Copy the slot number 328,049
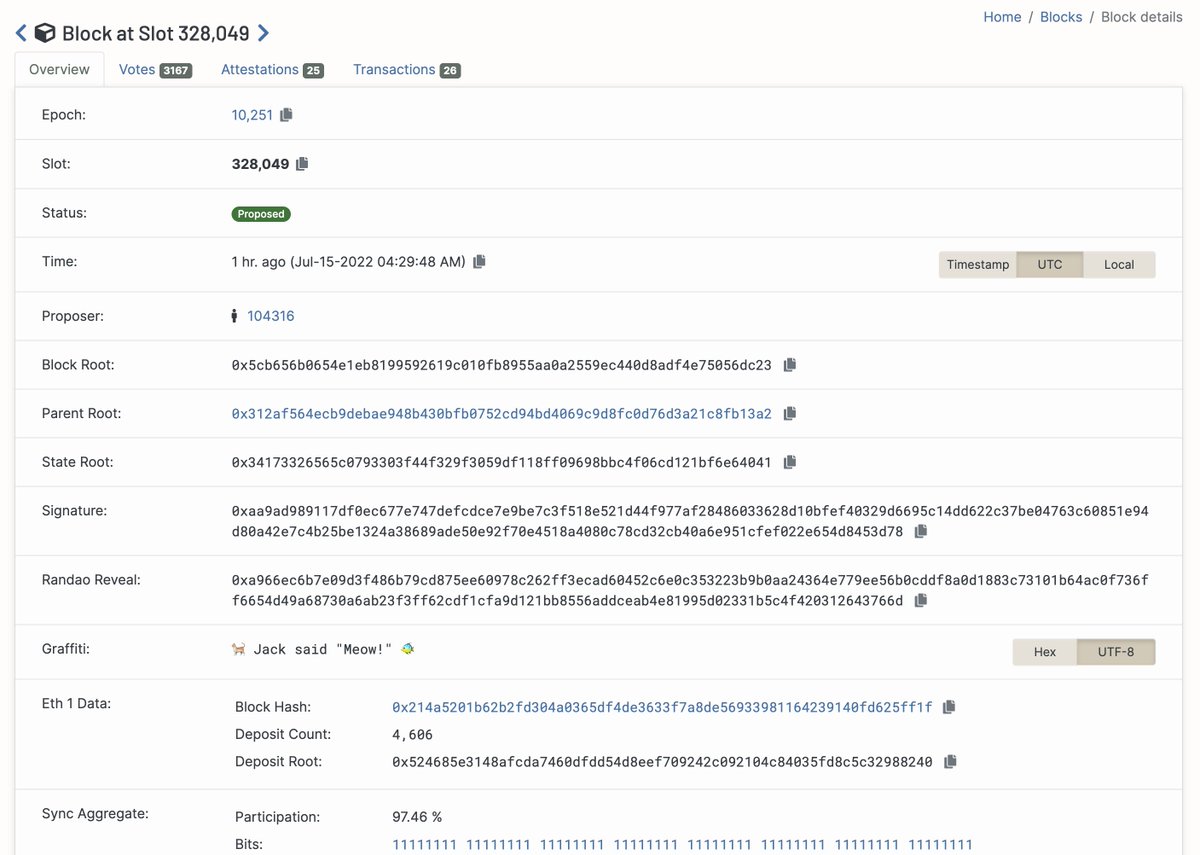 point(302,164)
